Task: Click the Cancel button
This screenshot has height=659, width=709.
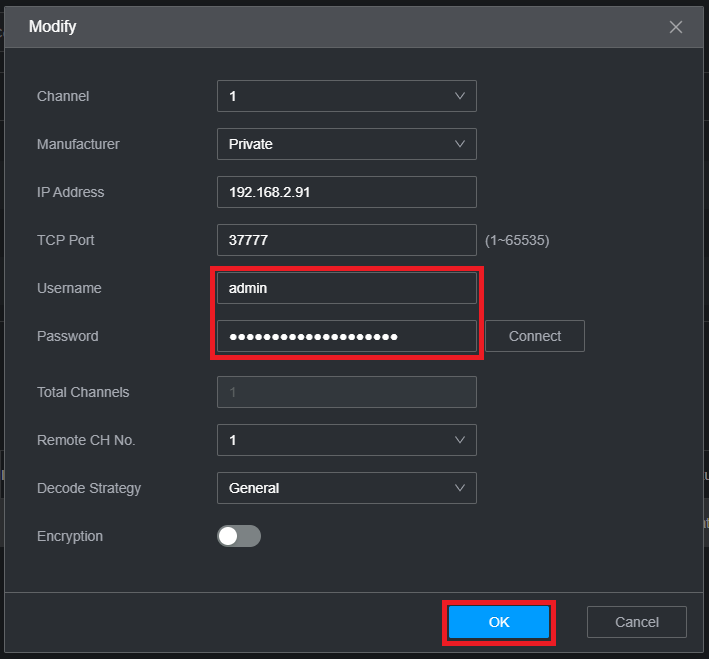Action: click(x=637, y=622)
